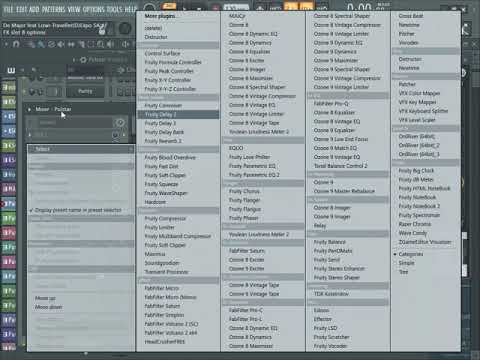Choose Tree view mode
This screenshot has width=480, height=360.
(x=403, y=272)
